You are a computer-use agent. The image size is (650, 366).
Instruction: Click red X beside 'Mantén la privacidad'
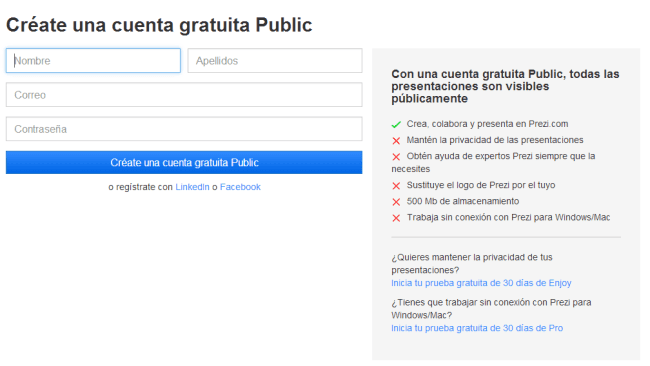point(396,141)
